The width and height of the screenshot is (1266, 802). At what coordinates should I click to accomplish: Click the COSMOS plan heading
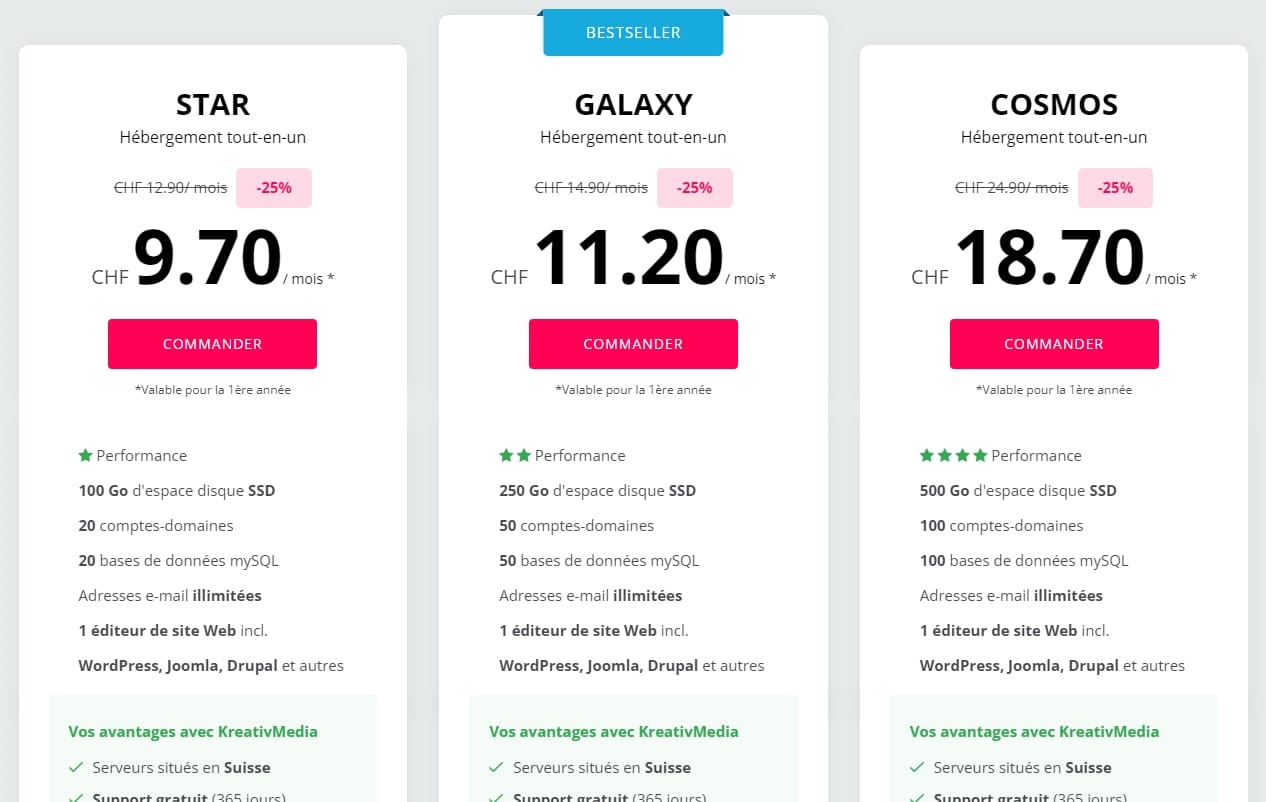click(1054, 104)
